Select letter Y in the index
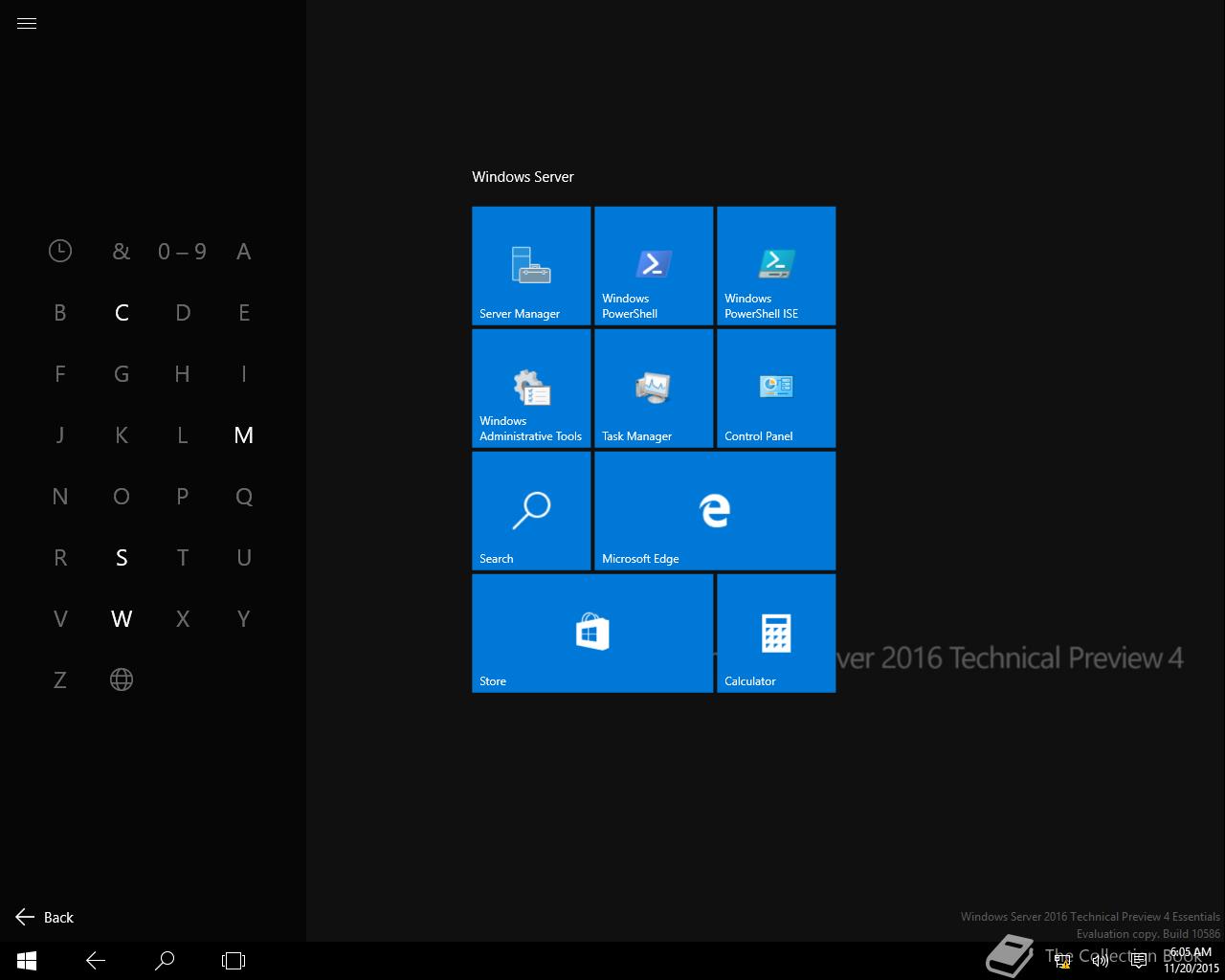Screen dimensions: 1225x980 click(244, 618)
